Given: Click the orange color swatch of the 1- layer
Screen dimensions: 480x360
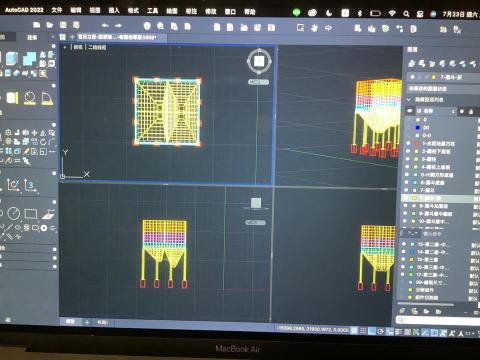Looking at the screenshot, I should coord(417,143).
